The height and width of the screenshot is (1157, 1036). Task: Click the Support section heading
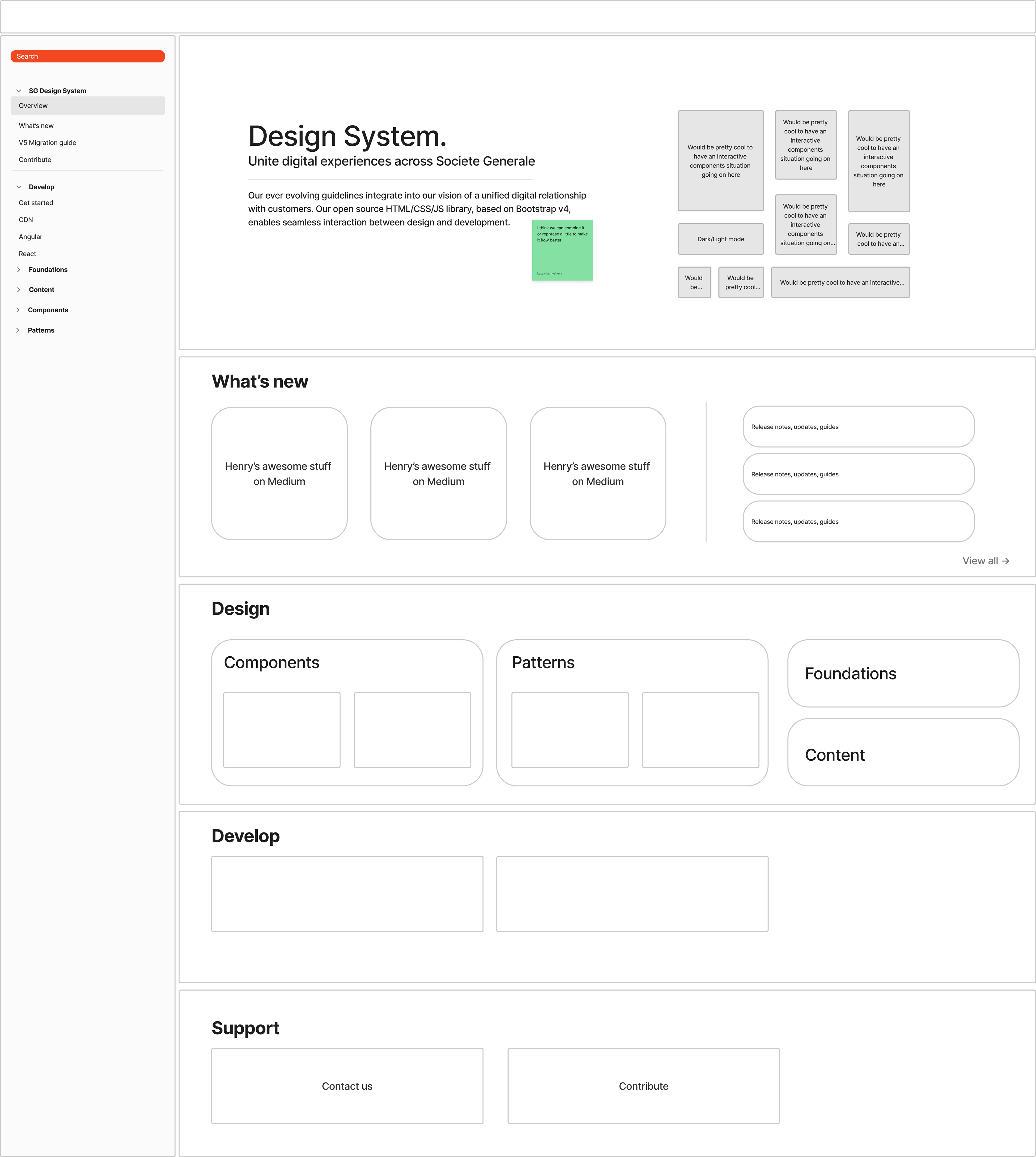click(x=245, y=1028)
